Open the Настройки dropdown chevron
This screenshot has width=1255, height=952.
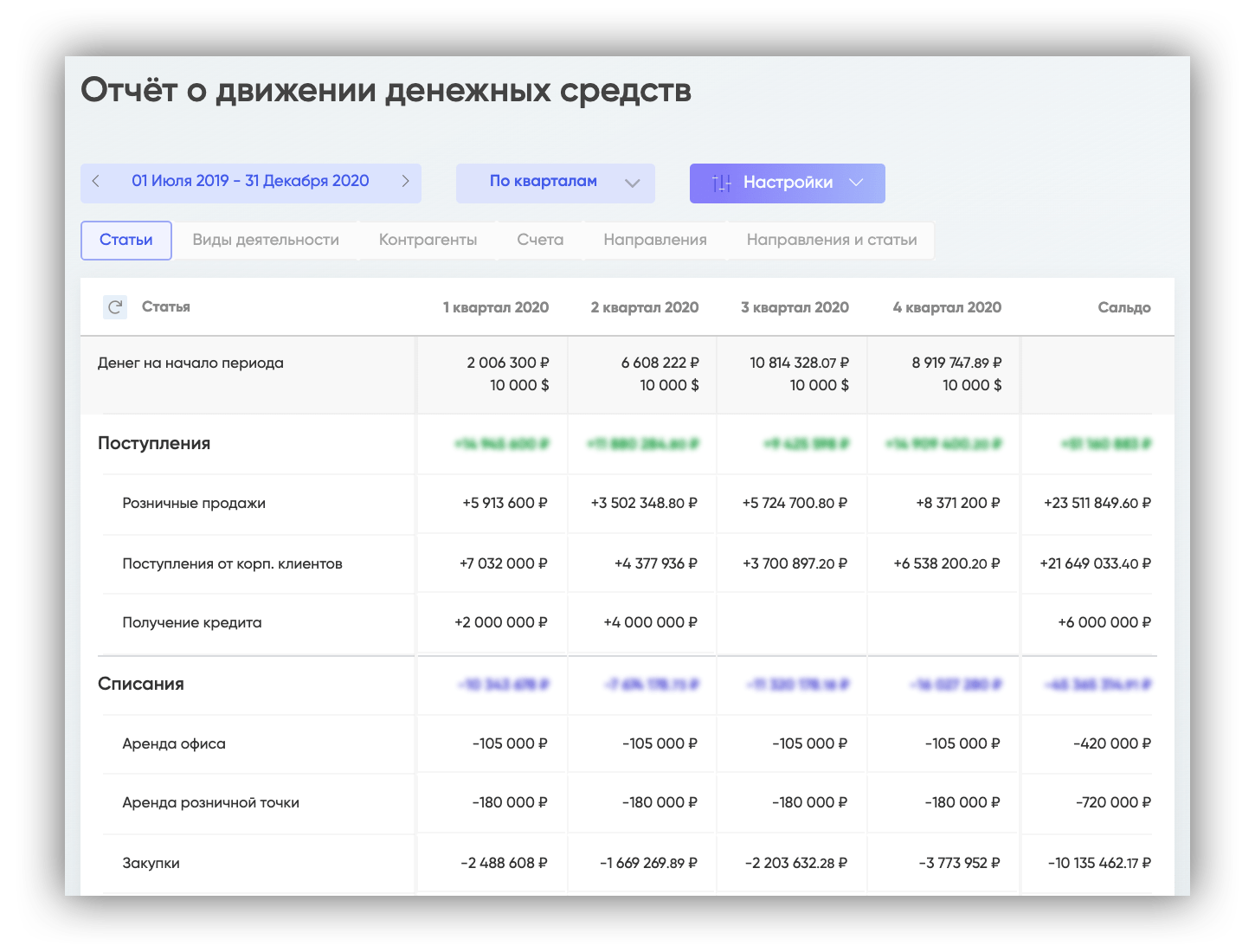tap(856, 183)
